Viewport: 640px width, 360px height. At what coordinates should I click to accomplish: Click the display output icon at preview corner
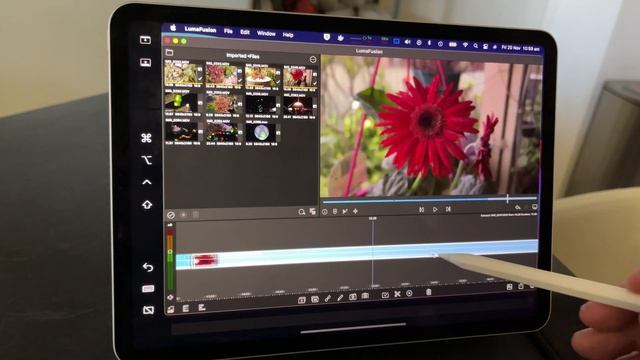(x=534, y=207)
